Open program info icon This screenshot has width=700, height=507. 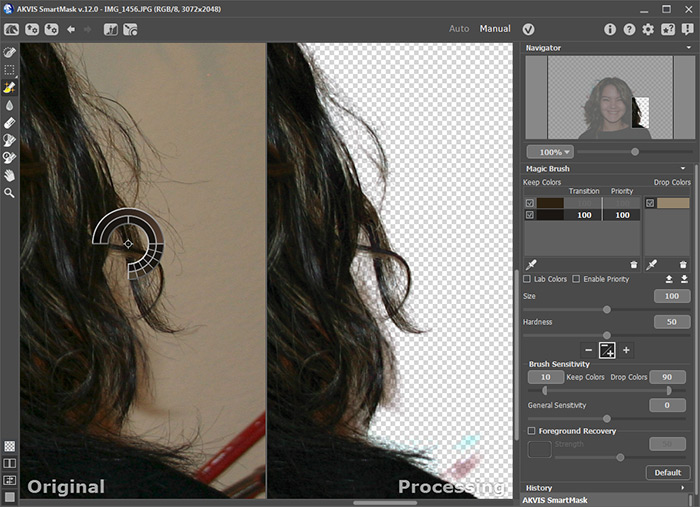pyautogui.click(x=610, y=29)
